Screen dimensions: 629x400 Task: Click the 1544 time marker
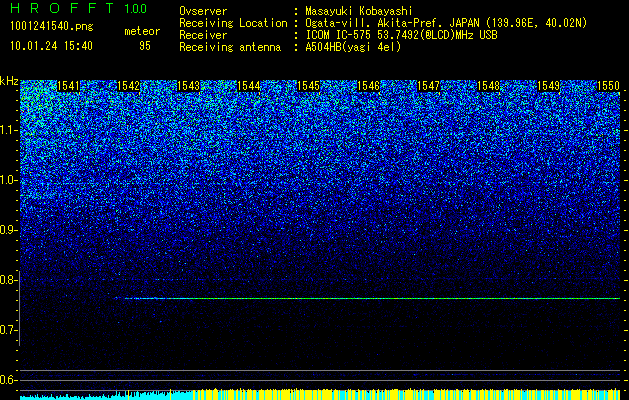248,86
